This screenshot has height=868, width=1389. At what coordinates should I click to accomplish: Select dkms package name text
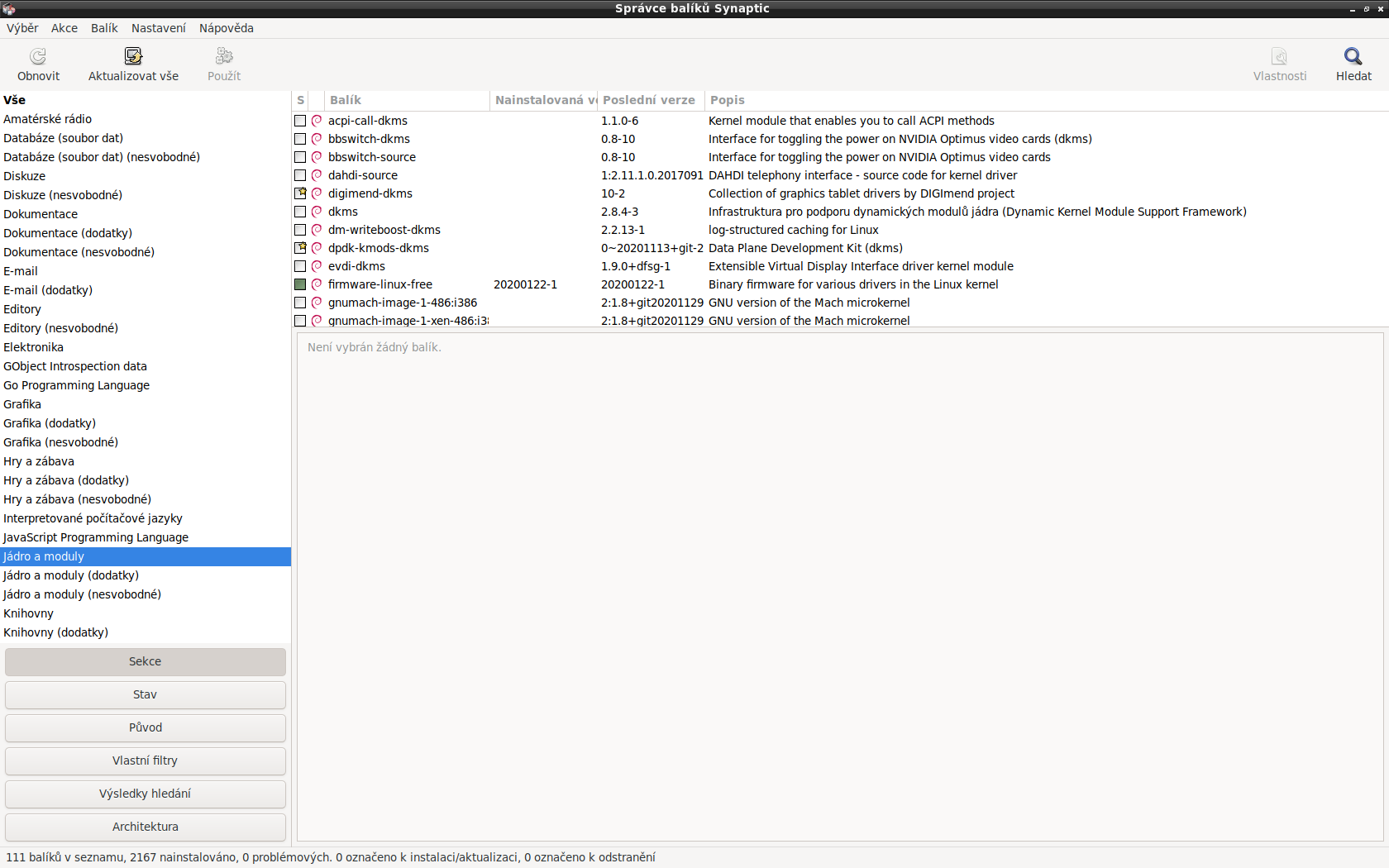(x=343, y=212)
